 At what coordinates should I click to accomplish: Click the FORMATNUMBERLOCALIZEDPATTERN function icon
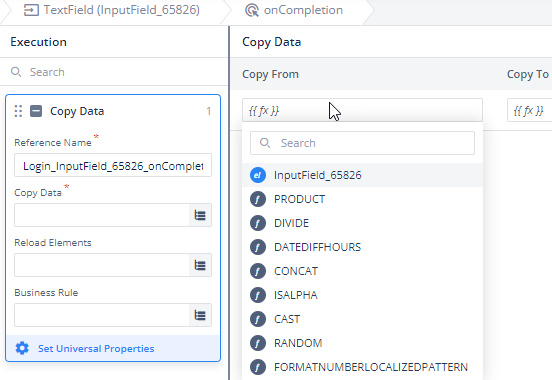[x=258, y=367]
